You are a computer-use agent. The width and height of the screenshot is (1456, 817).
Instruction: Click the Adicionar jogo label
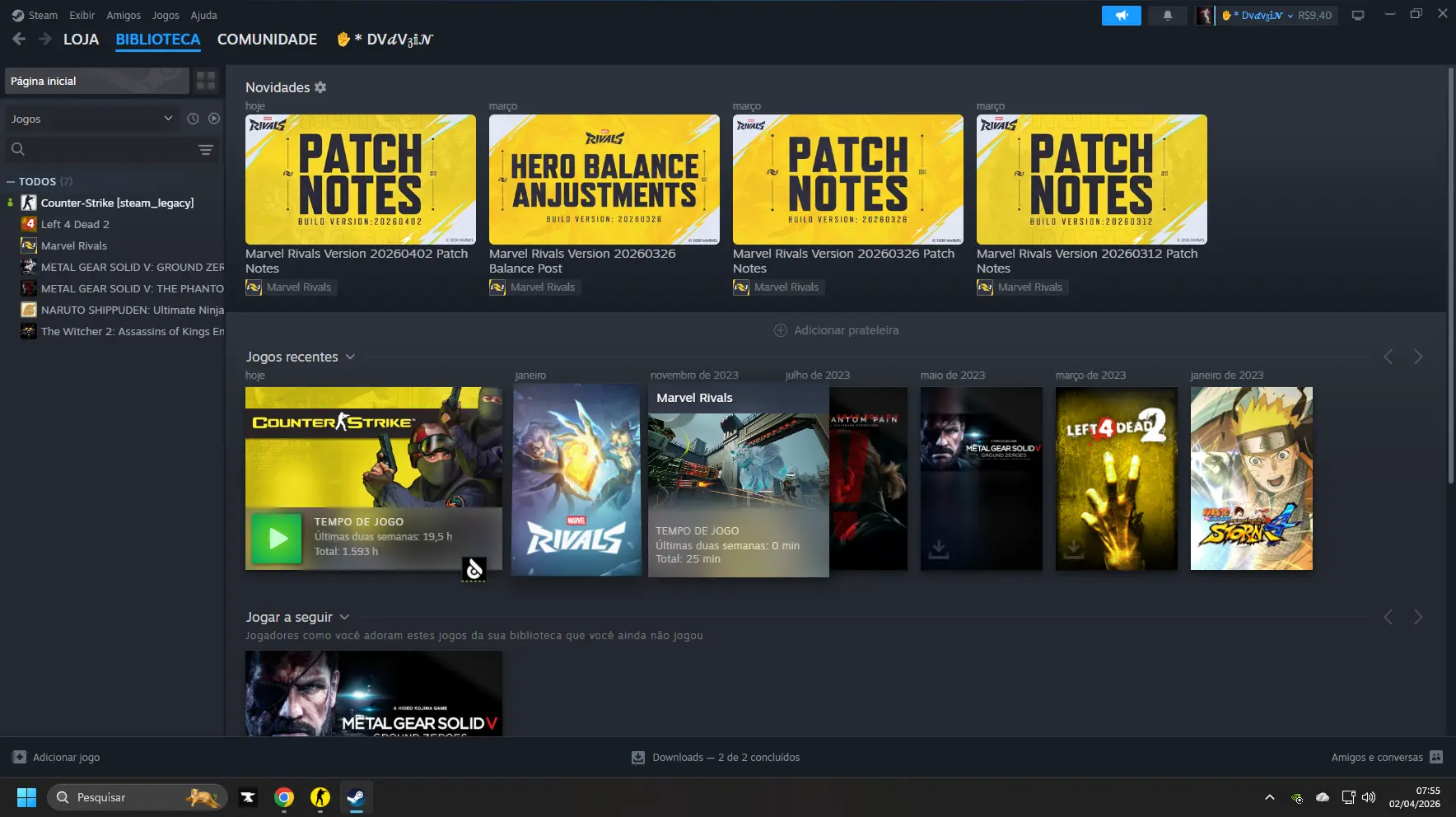tap(66, 757)
